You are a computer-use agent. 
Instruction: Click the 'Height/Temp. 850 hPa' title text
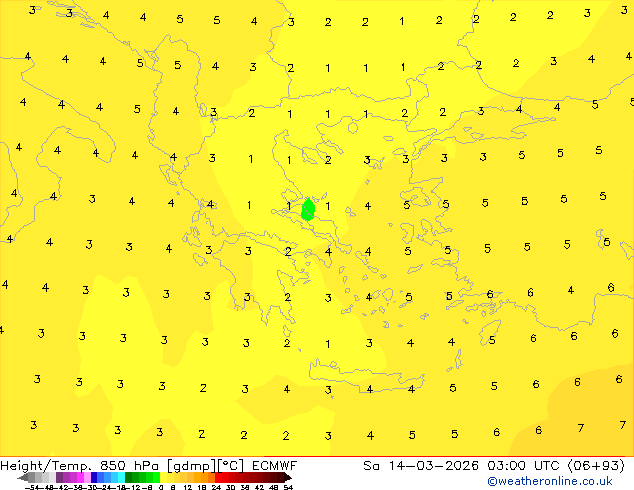coord(81,466)
